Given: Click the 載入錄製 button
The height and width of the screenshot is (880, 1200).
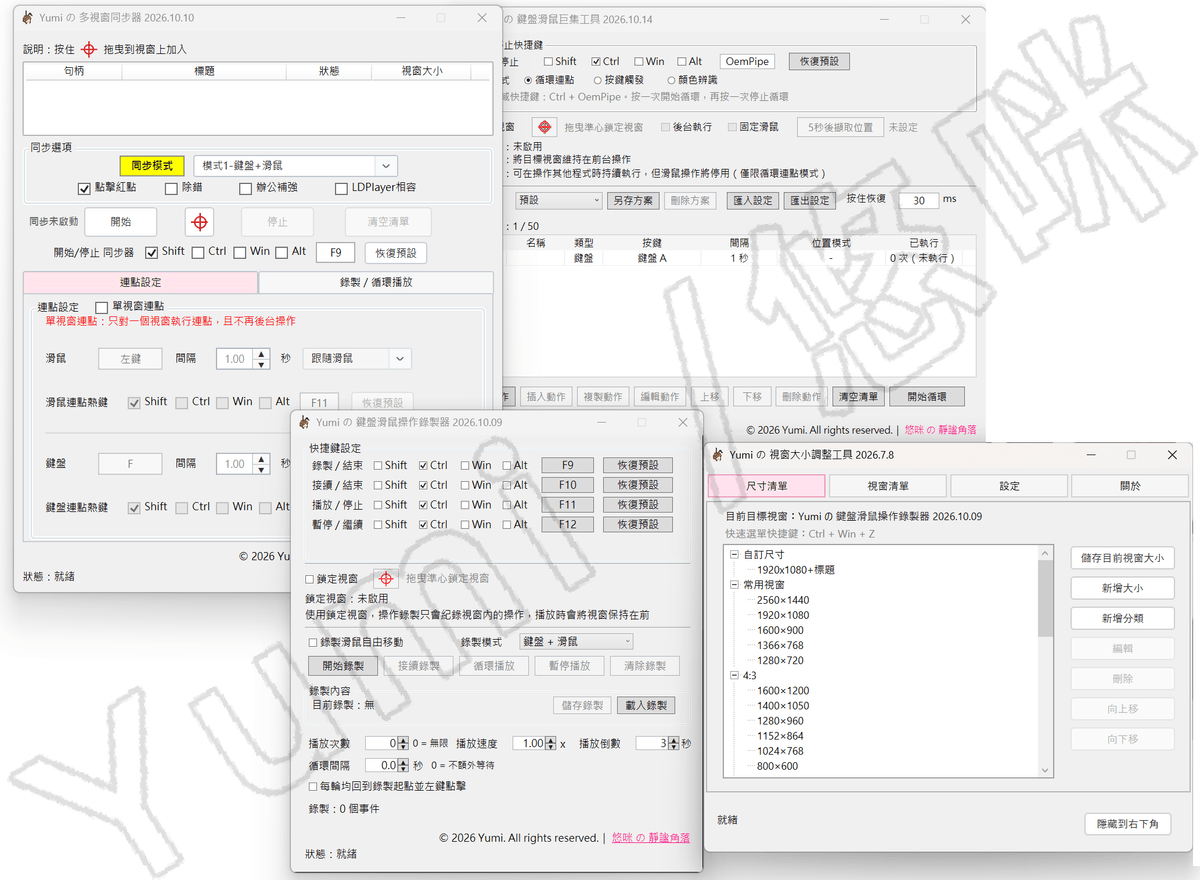Looking at the screenshot, I should 646,706.
